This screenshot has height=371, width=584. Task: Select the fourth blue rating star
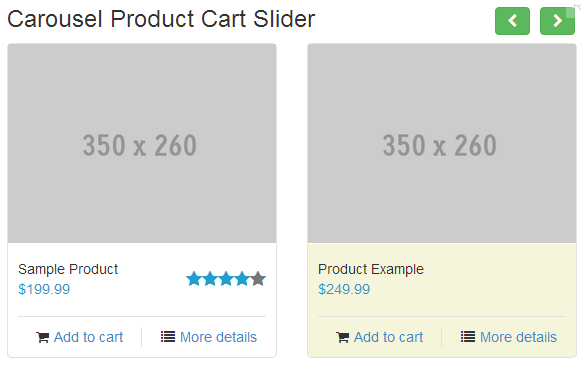(x=242, y=279)
